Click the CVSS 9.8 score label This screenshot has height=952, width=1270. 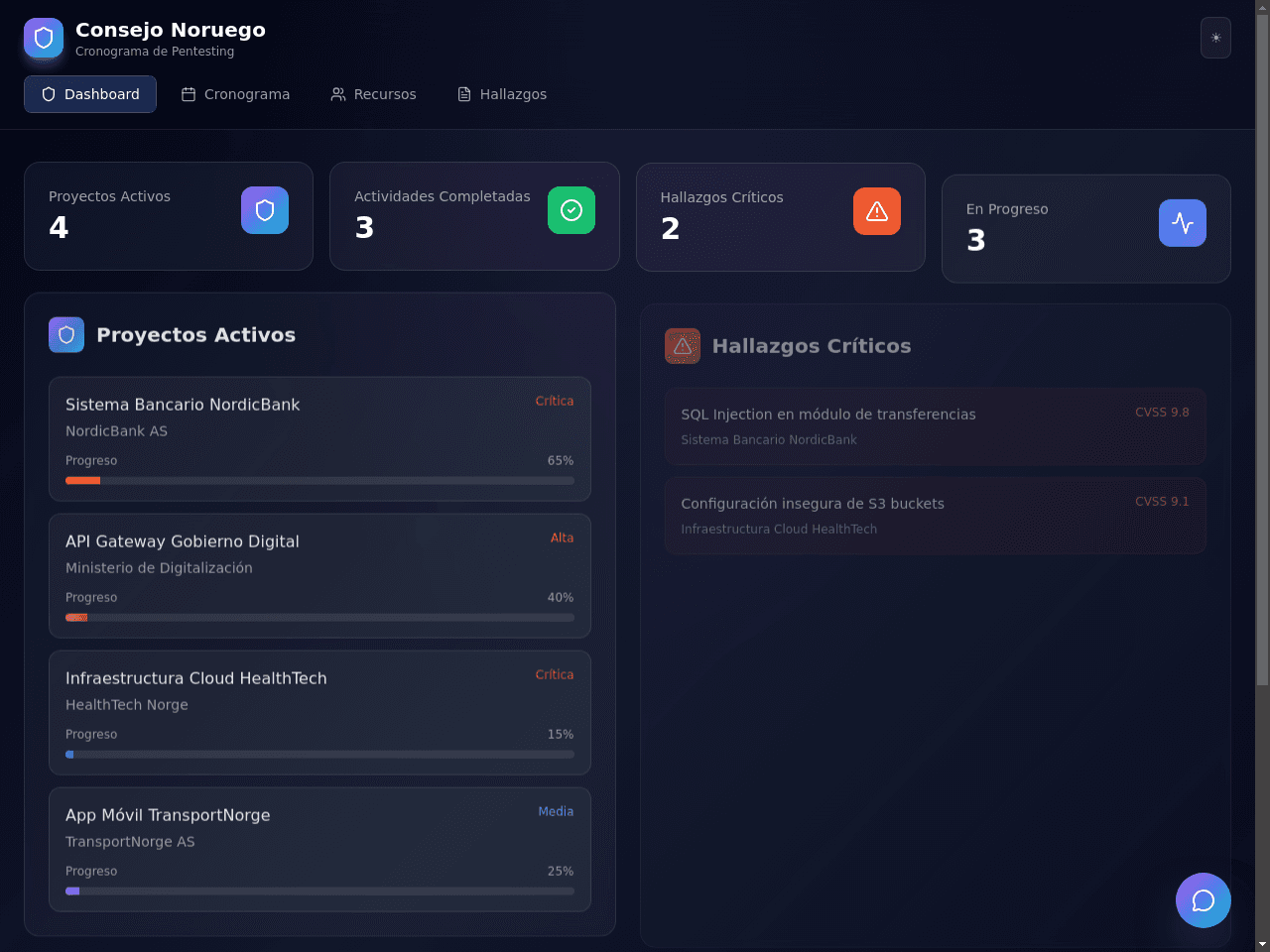(1162, 413)
